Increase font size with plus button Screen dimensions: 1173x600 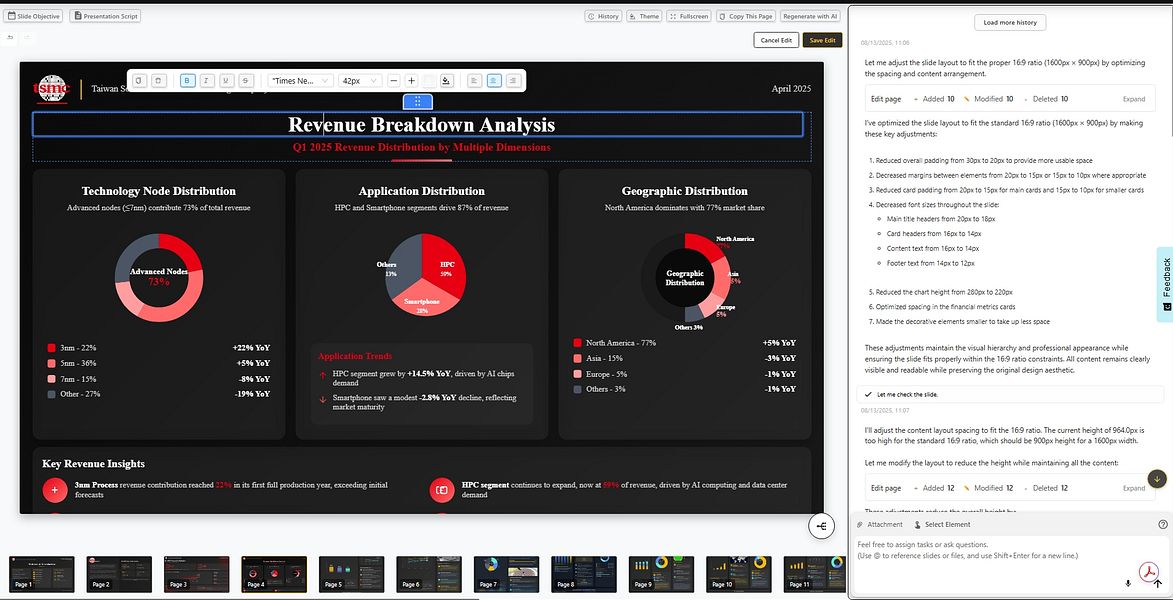pyautogui.click(x=411, y=81)
